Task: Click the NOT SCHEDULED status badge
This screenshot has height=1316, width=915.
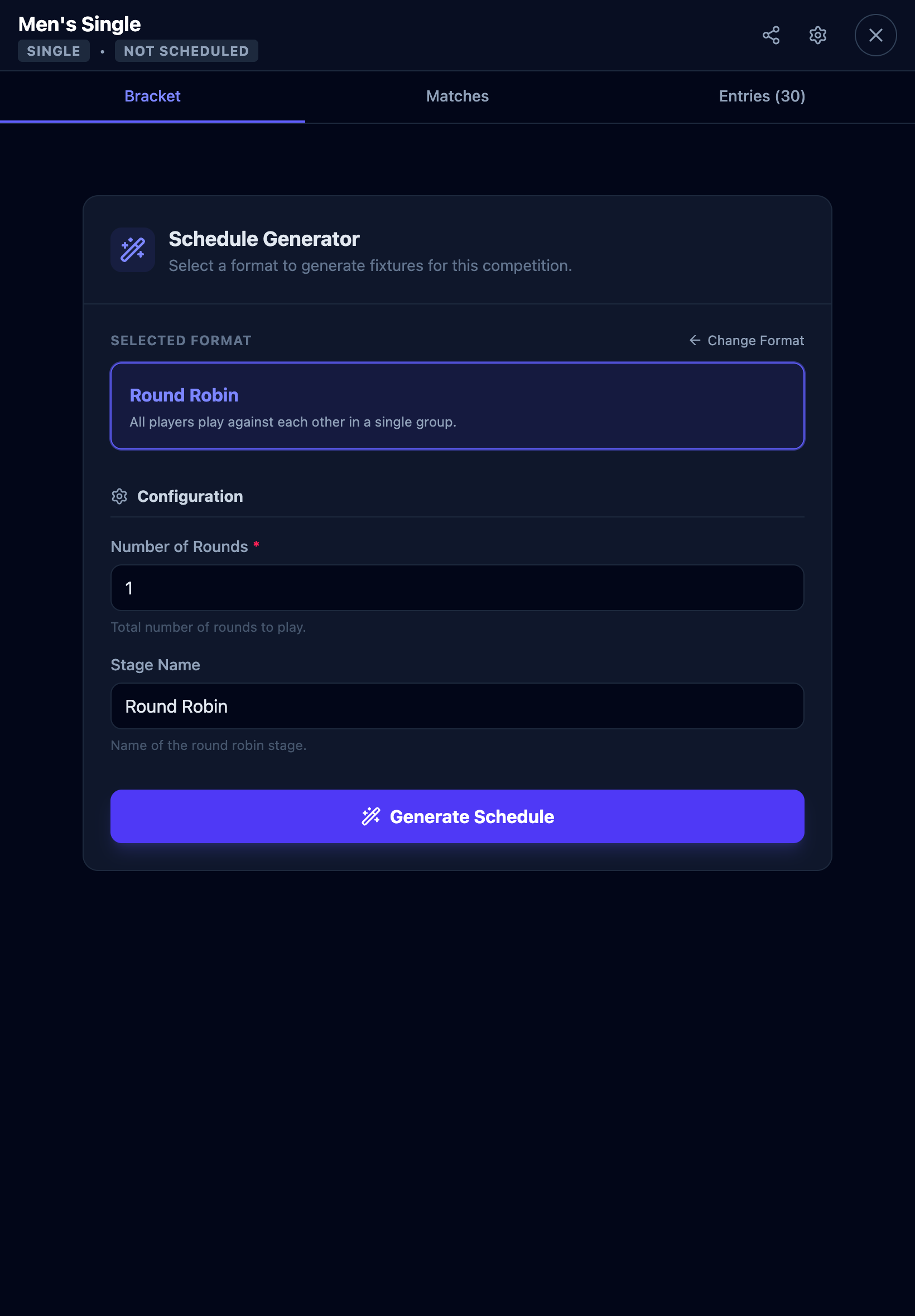Action: pyautogui.click(x=186, y=51)
